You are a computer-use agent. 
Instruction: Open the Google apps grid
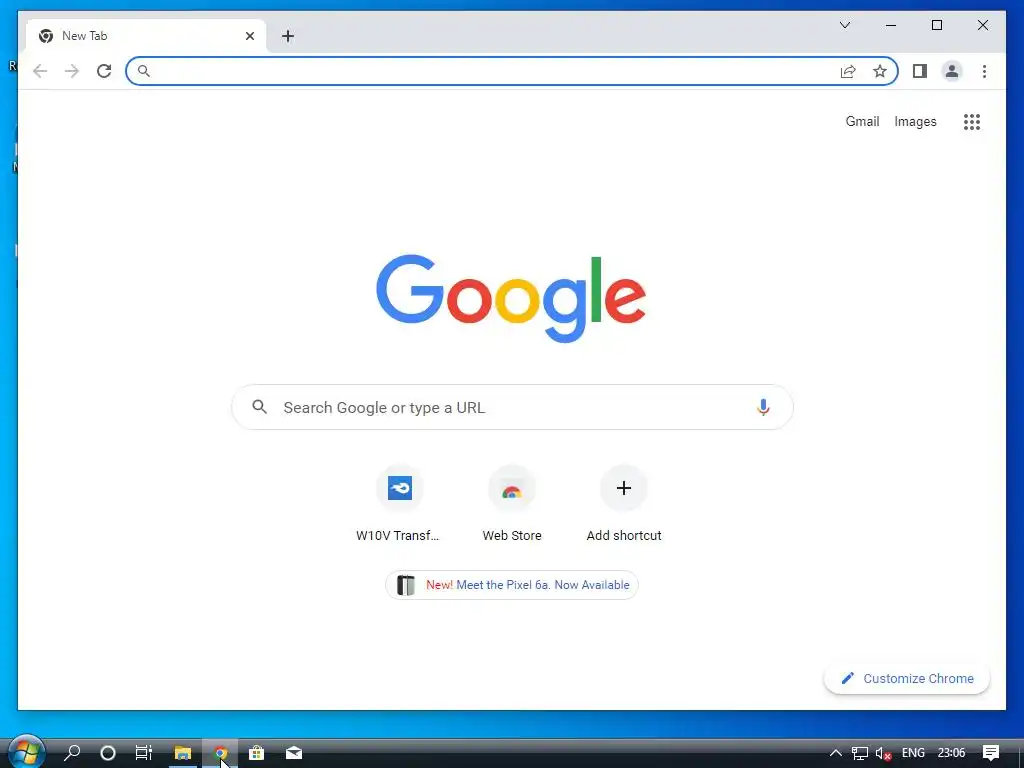pos(972,121)
